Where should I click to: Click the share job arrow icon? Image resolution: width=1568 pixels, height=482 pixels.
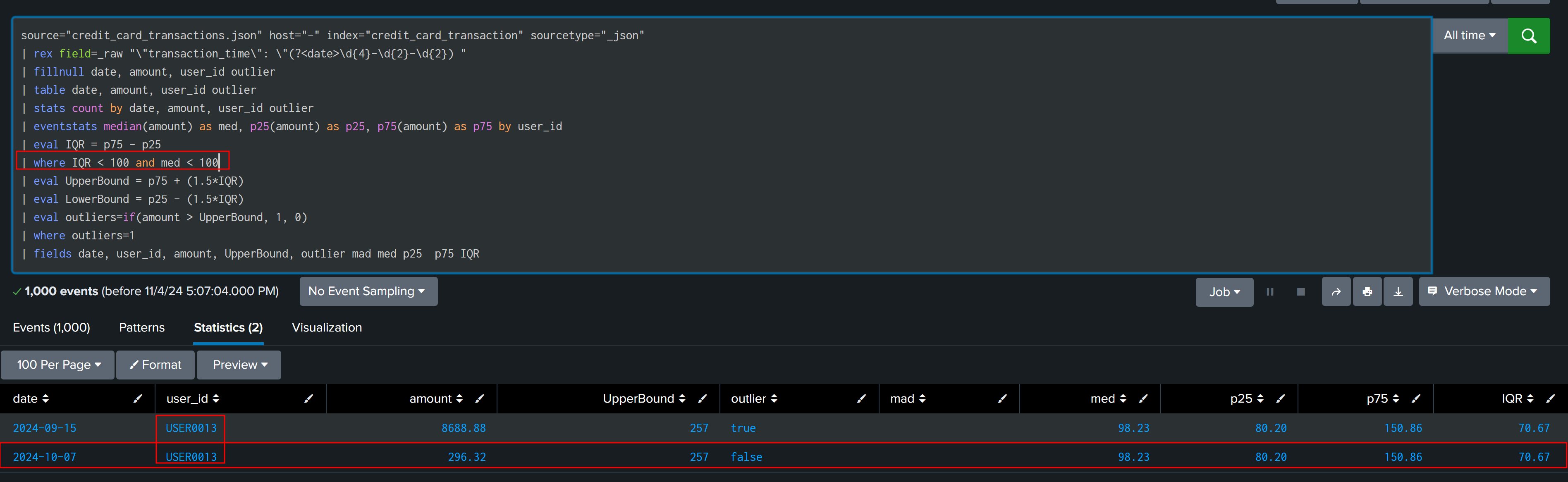pos(1336,292)
